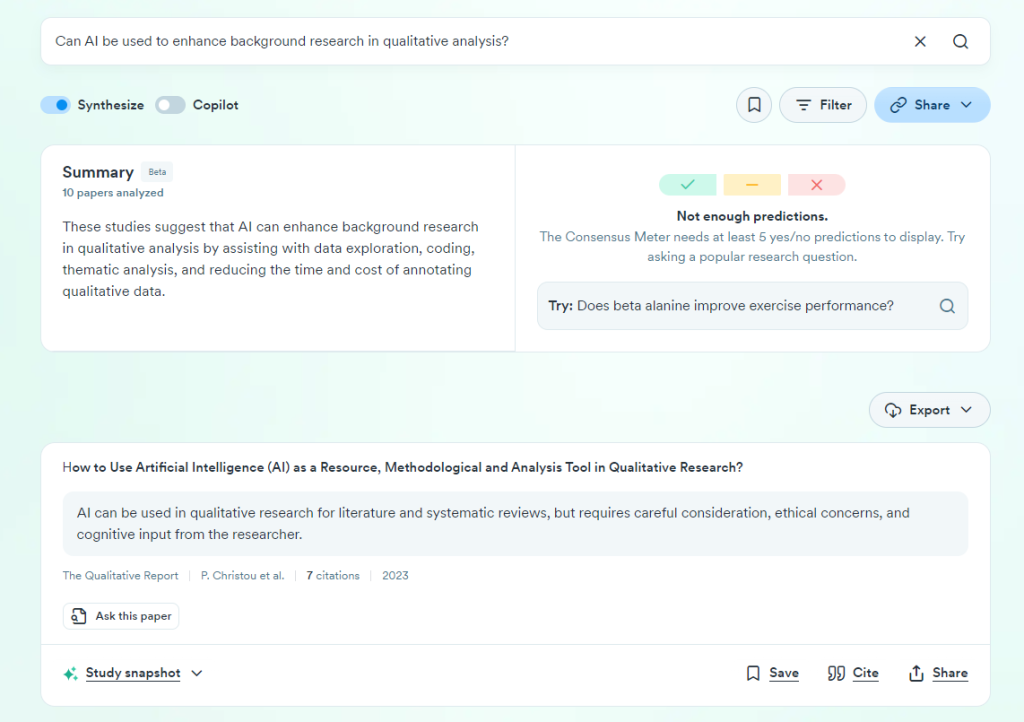Click the yellow dash on the Consensus Meter
The width and height of the screenshot is (1024, 722).
point(752,185)
